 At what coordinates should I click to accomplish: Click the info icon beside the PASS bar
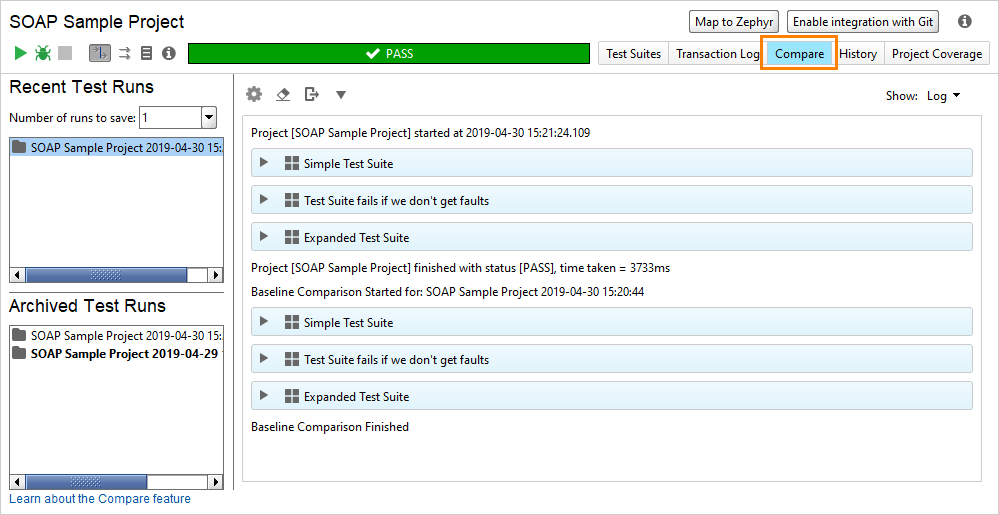pyautogui.click(x=168, y=53)
